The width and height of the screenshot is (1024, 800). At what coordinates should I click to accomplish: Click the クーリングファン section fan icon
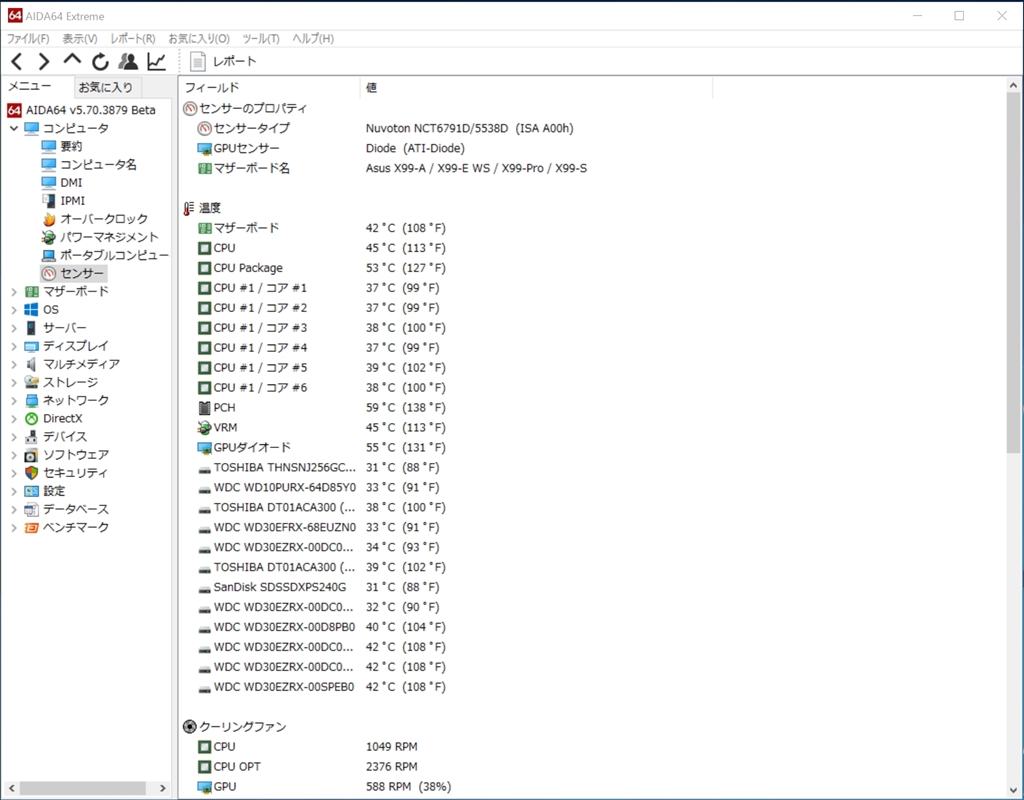click(x=189, y=727)
